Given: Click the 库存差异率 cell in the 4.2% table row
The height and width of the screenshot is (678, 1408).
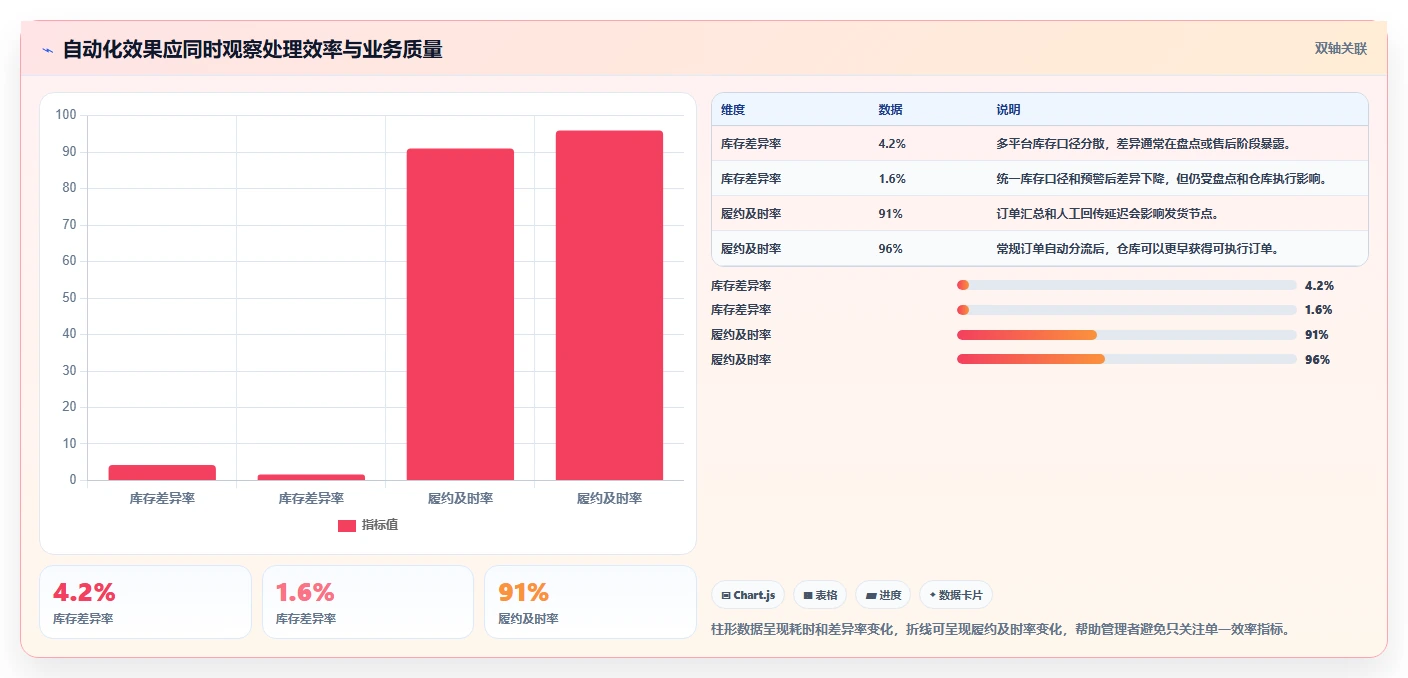Looking at the screenshot, I should [x=751, y=144].
